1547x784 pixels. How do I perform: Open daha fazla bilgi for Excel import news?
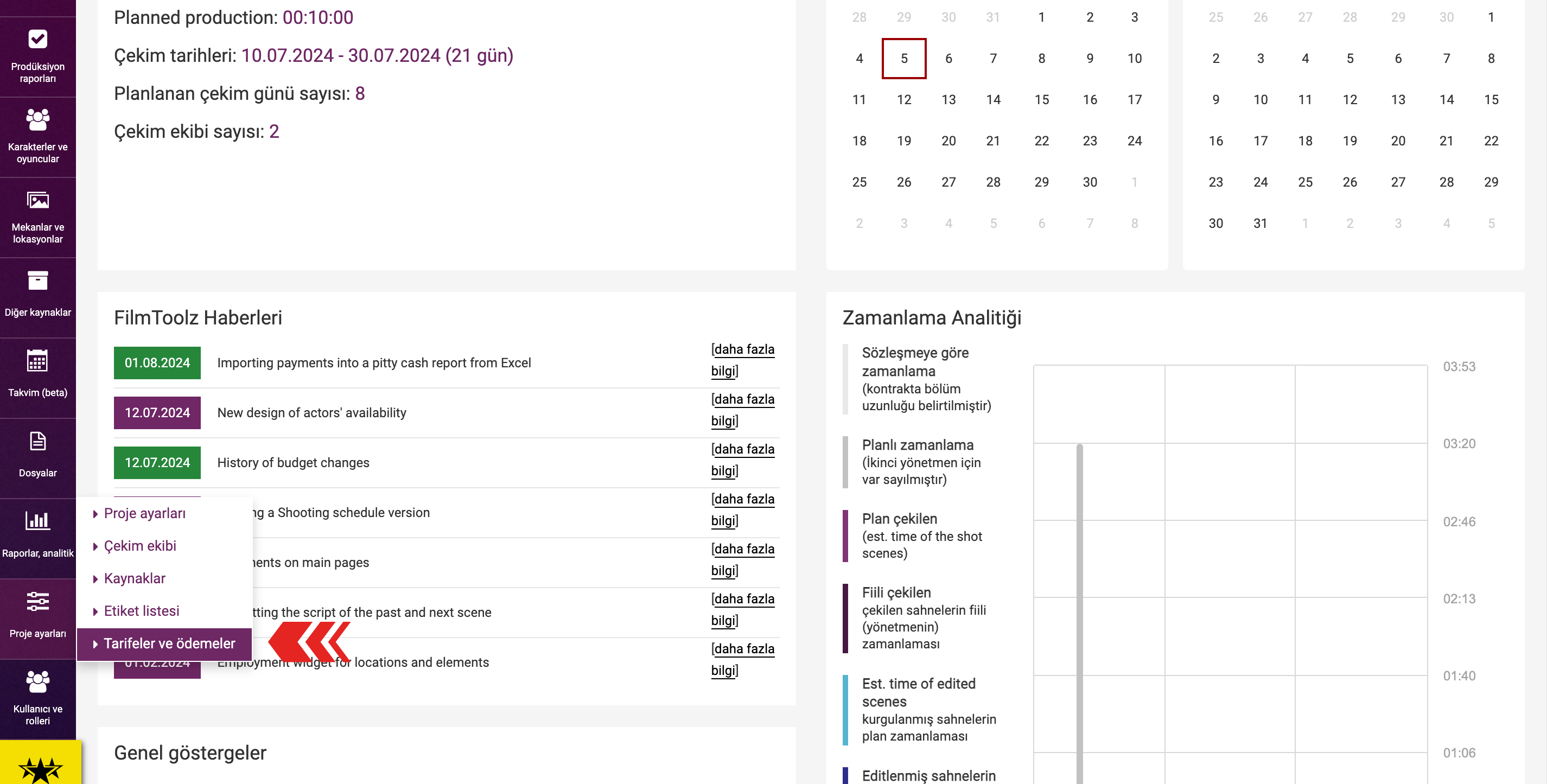click(x=743, y=360)
